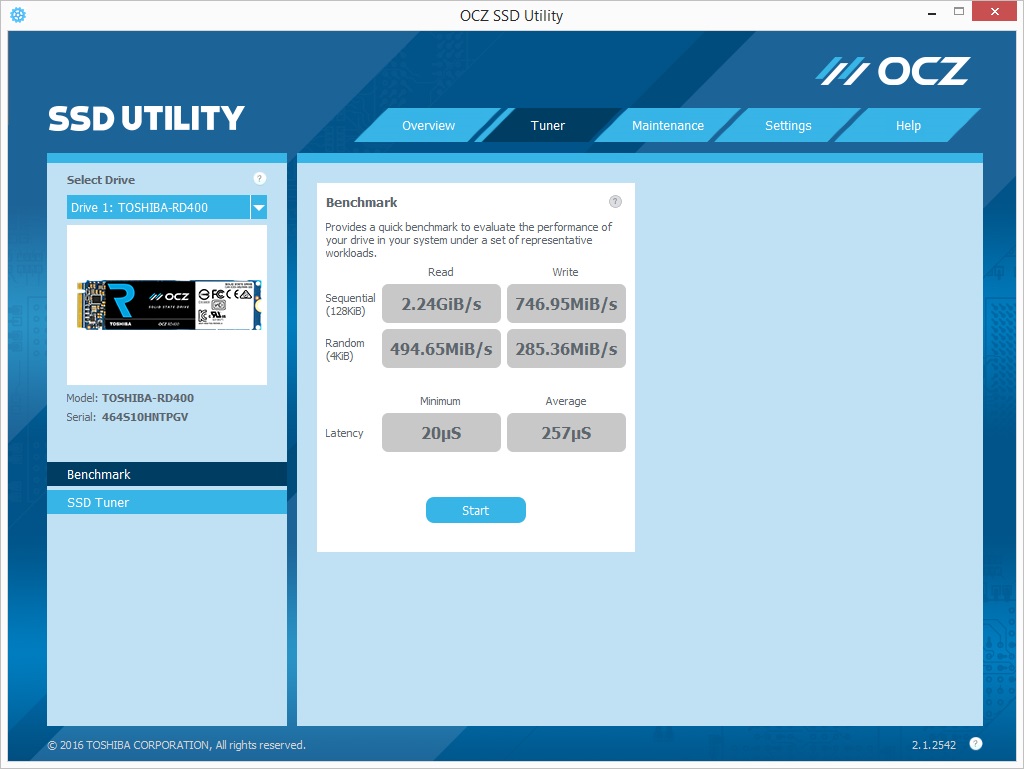Click the minimum latency value 20µS
The height and width of the screenshot is (769, 1024).
coord(441,432)
